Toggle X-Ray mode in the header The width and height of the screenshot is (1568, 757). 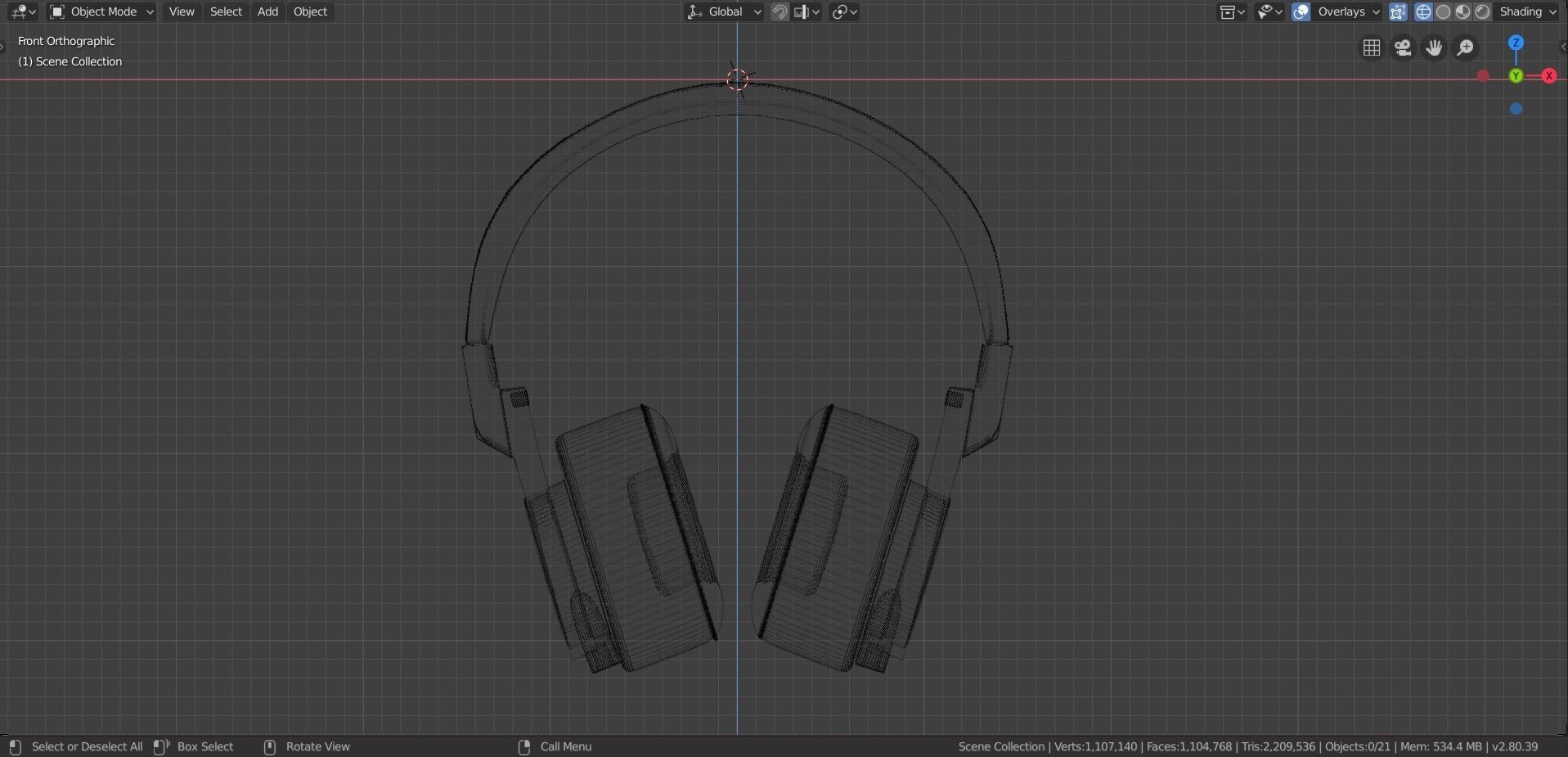coord(1398,11)
